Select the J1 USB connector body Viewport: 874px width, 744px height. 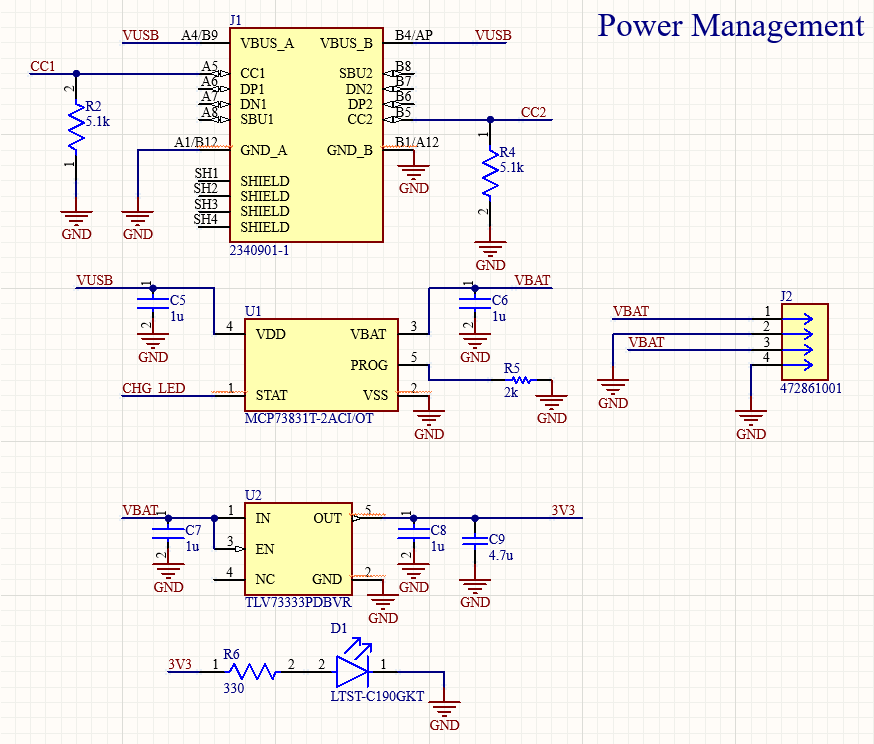(307, 135)
